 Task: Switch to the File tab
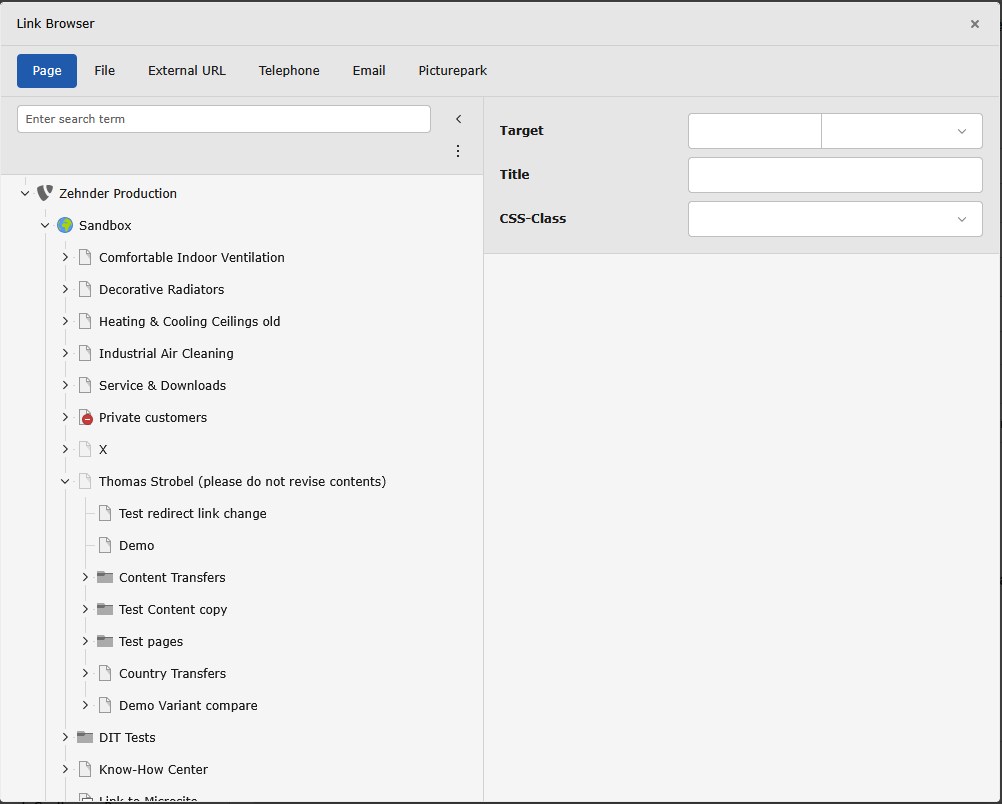[x=105, y=71]
